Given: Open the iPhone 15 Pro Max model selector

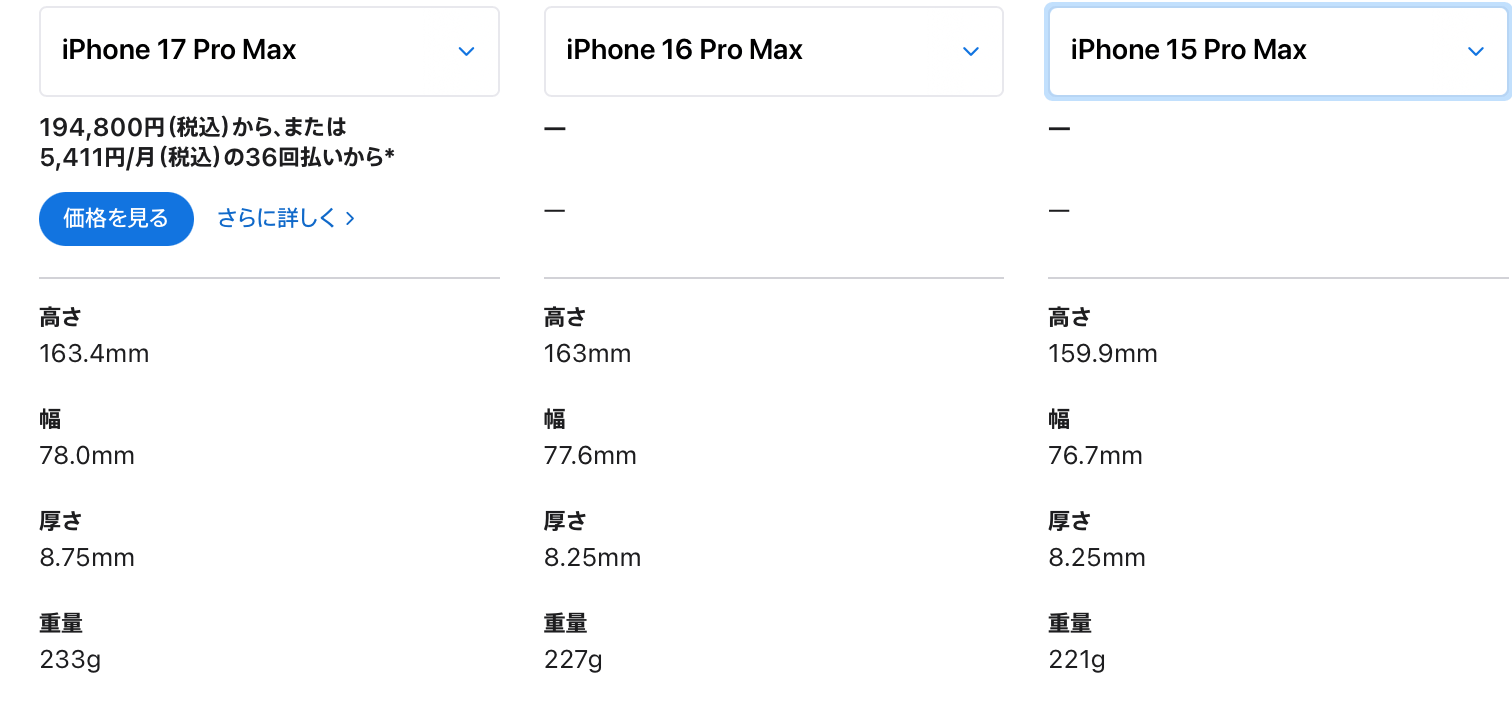Looking at the screenshot, I should pyautogui.click(x=1278, y=51).
